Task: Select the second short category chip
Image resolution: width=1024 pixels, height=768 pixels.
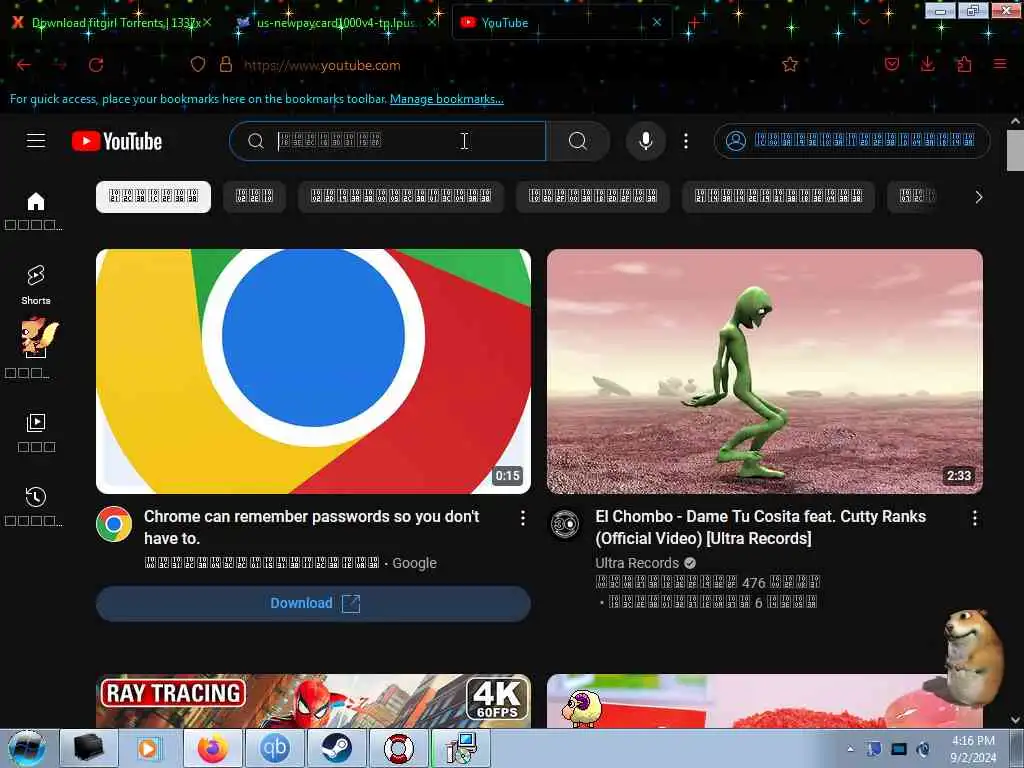Action: pos(255,197)
